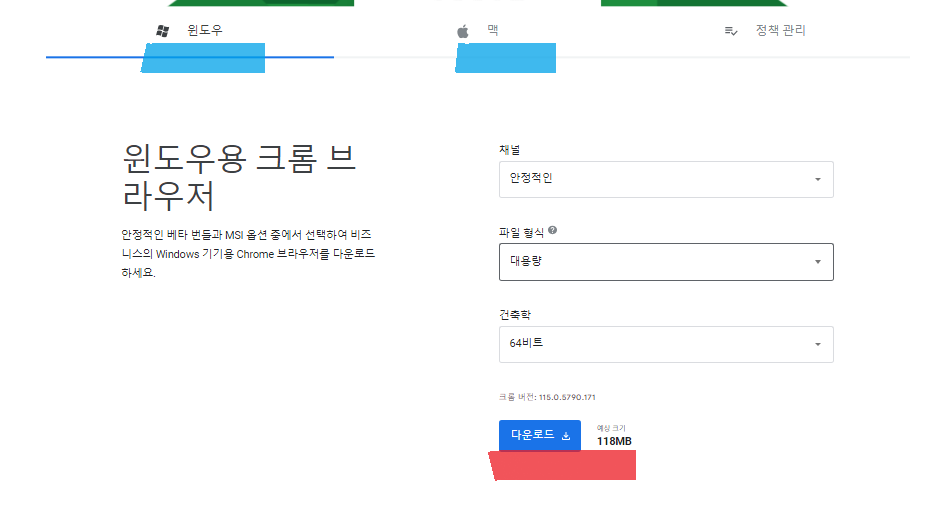Click the arrow of the 안정적인 dropdown
931x519 pixels.
coord(818,179)
